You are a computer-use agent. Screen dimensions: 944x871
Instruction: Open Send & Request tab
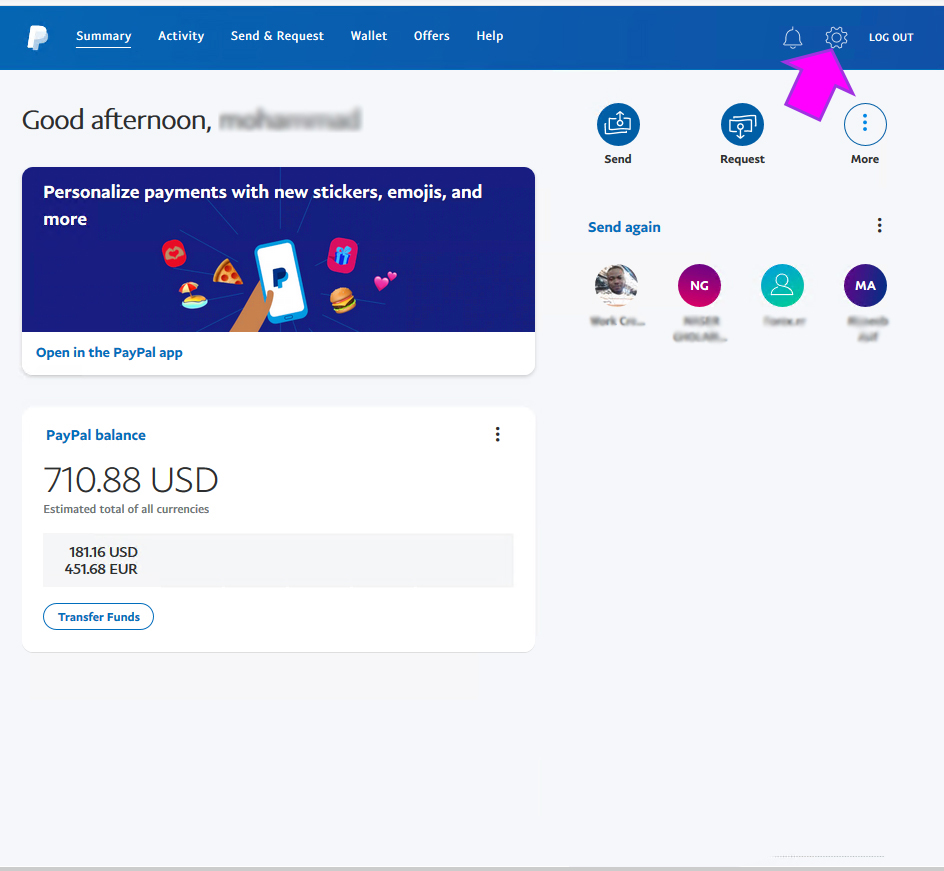[x=277, y=36]
